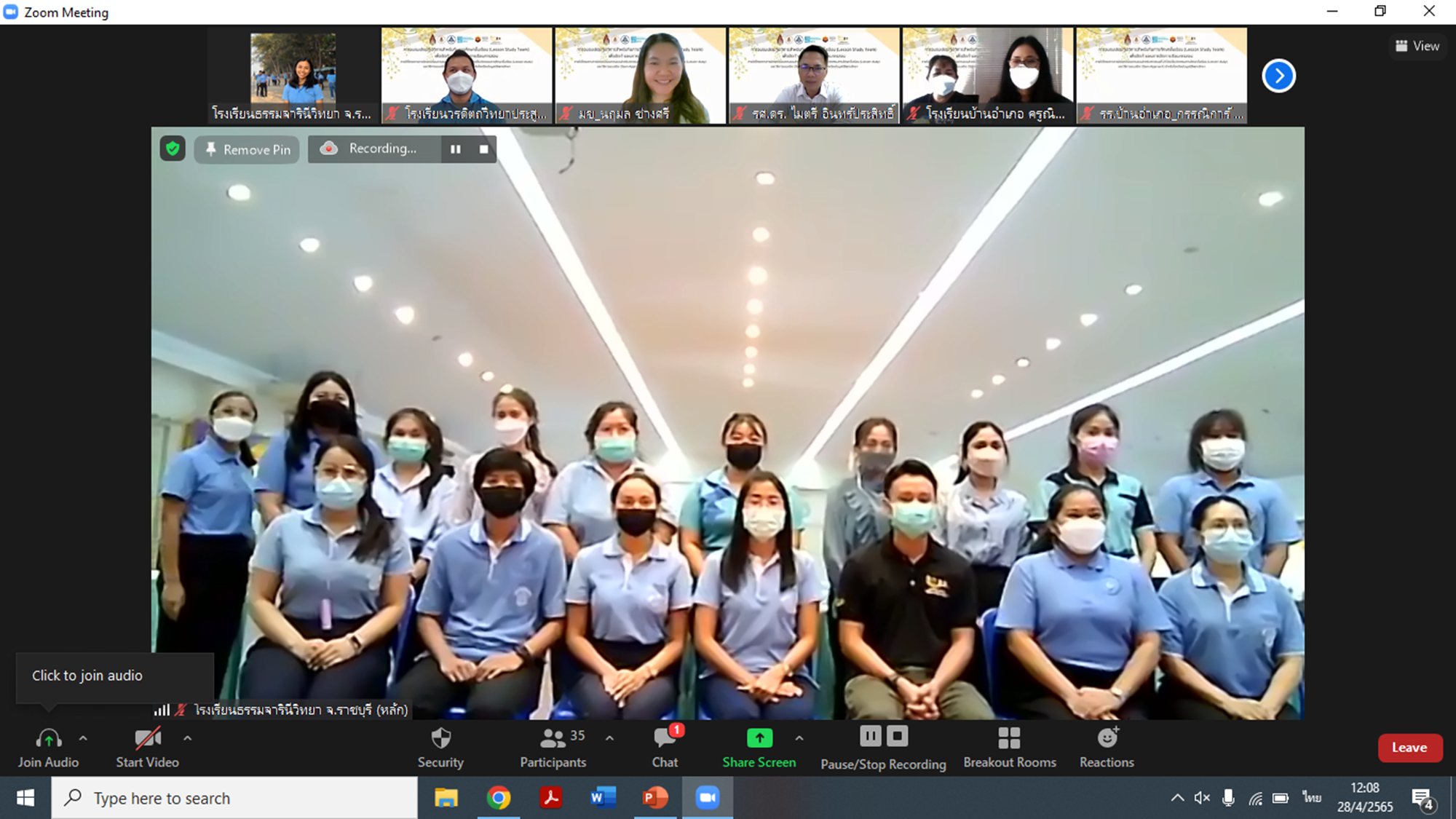Select the man with glasses thumbnail
Screen dimensions: 1456x819
tap(814, 76)
